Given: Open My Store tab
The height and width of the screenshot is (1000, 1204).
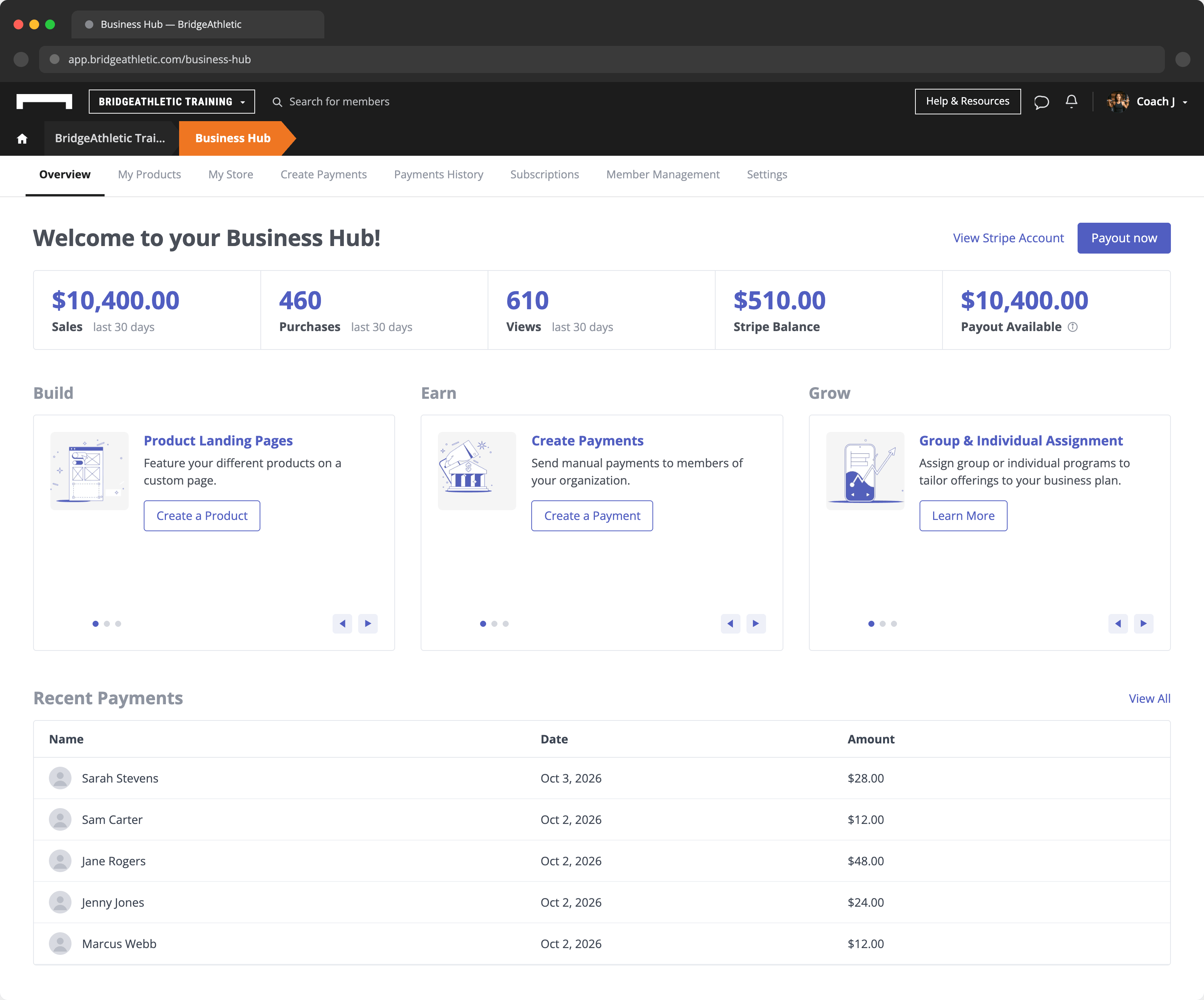Looking at the screenshot, I should point(231,174).
